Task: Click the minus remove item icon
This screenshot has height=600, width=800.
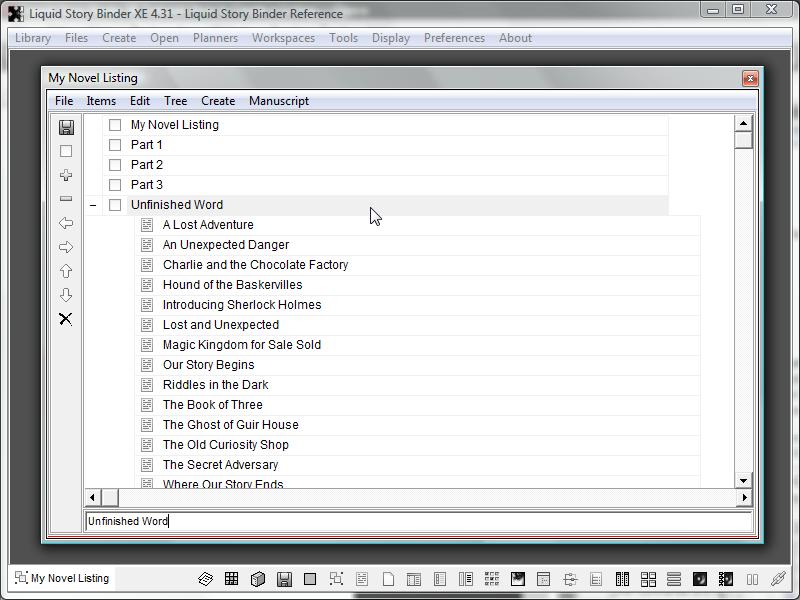Action: click(66, 199)
